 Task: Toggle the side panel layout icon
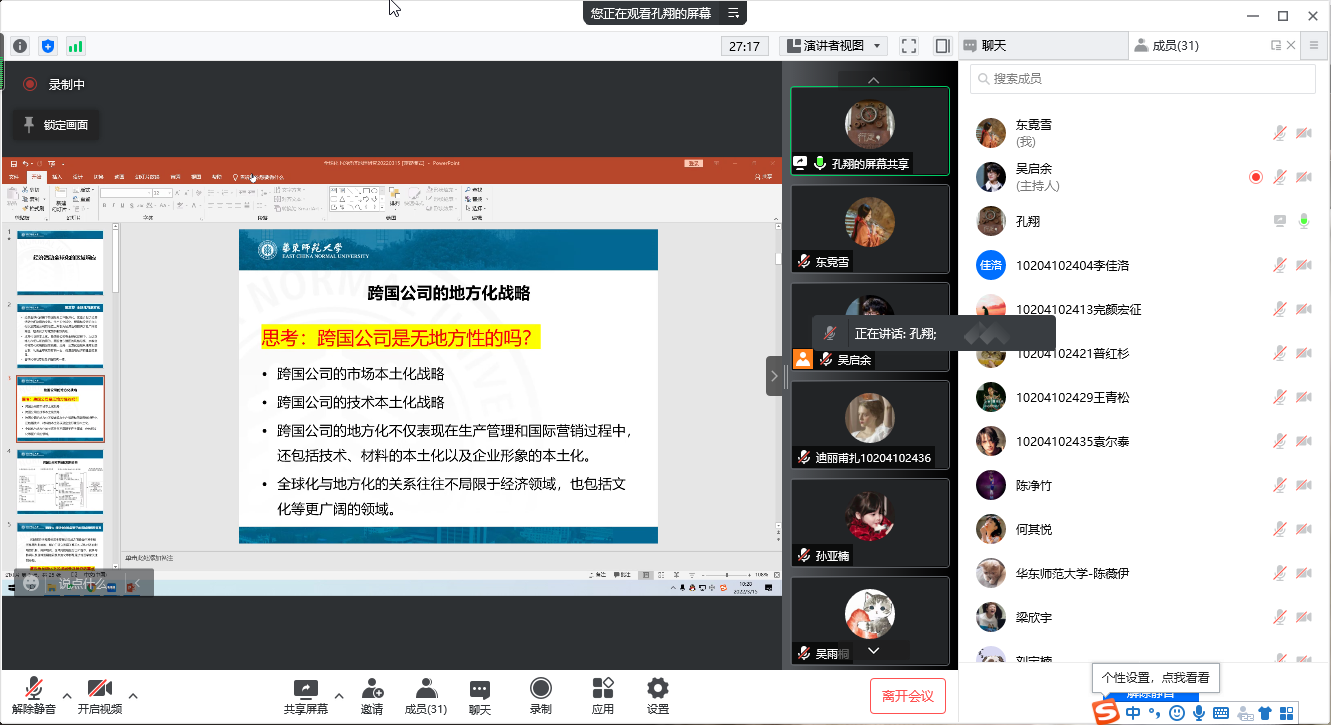pos(942,46)
